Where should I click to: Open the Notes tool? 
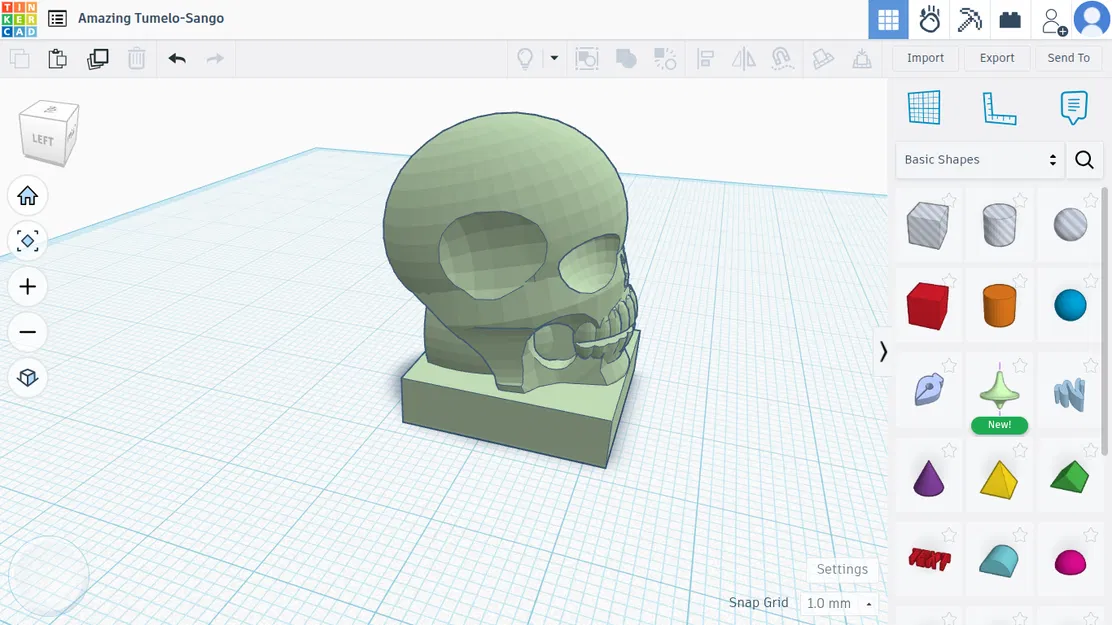[x=1073, y=107]
